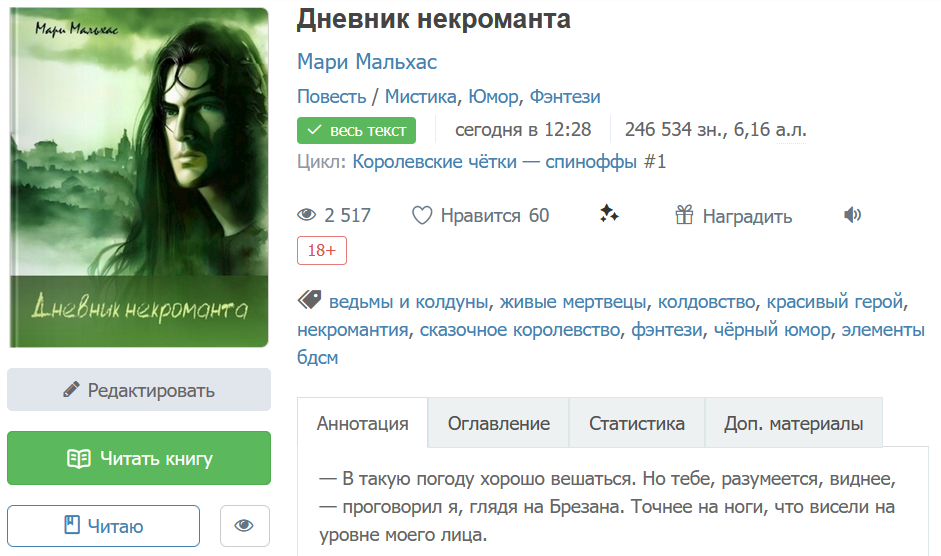
Task: Toggle the eye button next to Читаю
Action: click(244, 526)
